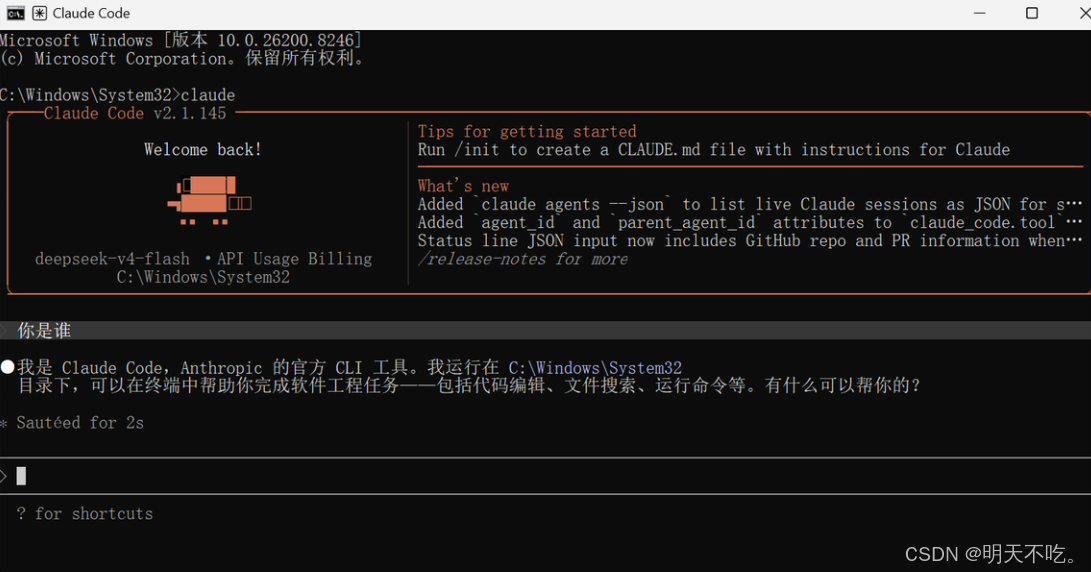This screenshot has width=1091, height=572.
Task: Click the cmd terminal icon in title bar
Action: [15, 13]
